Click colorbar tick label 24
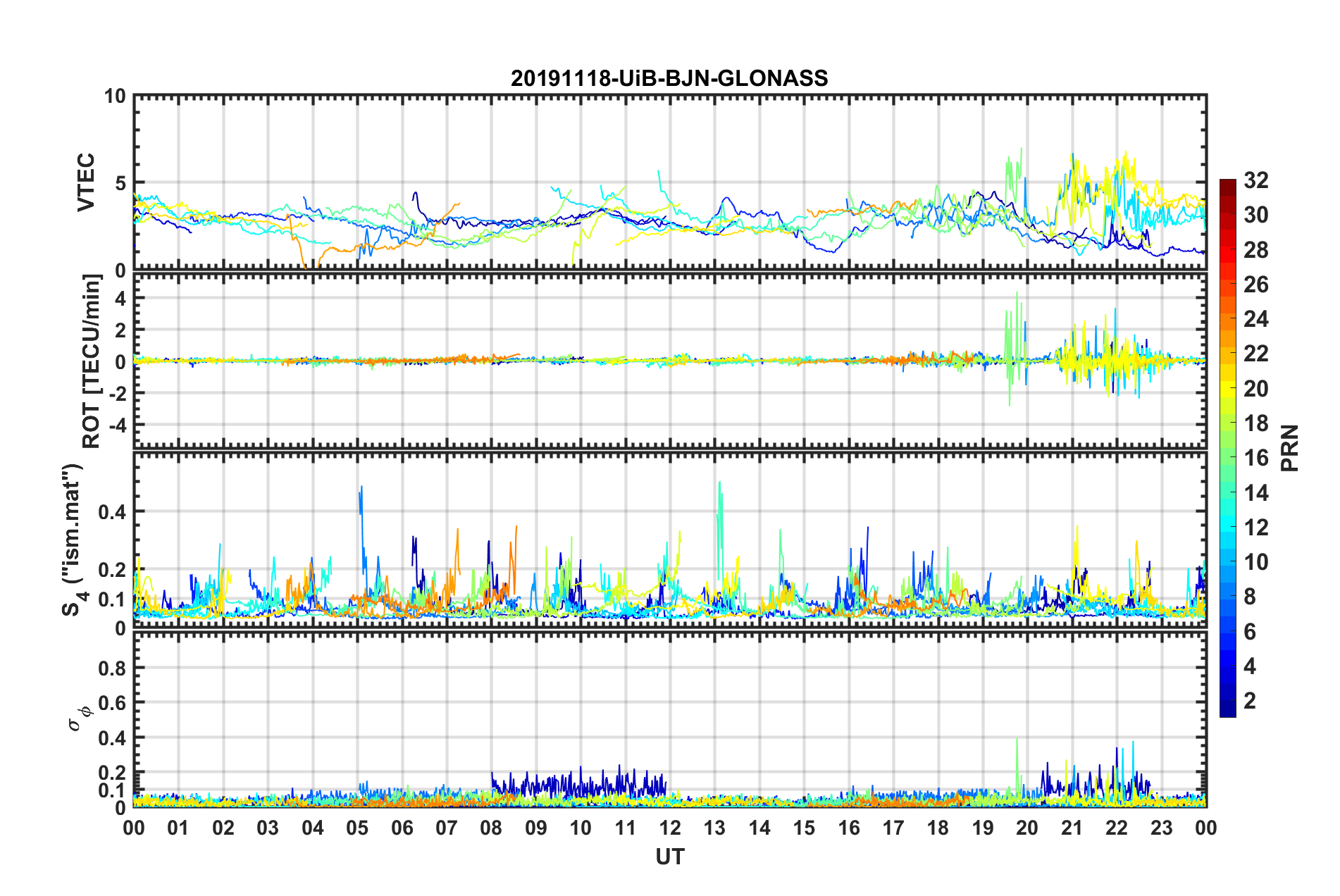The image size is (1340, 896). 1256,319
